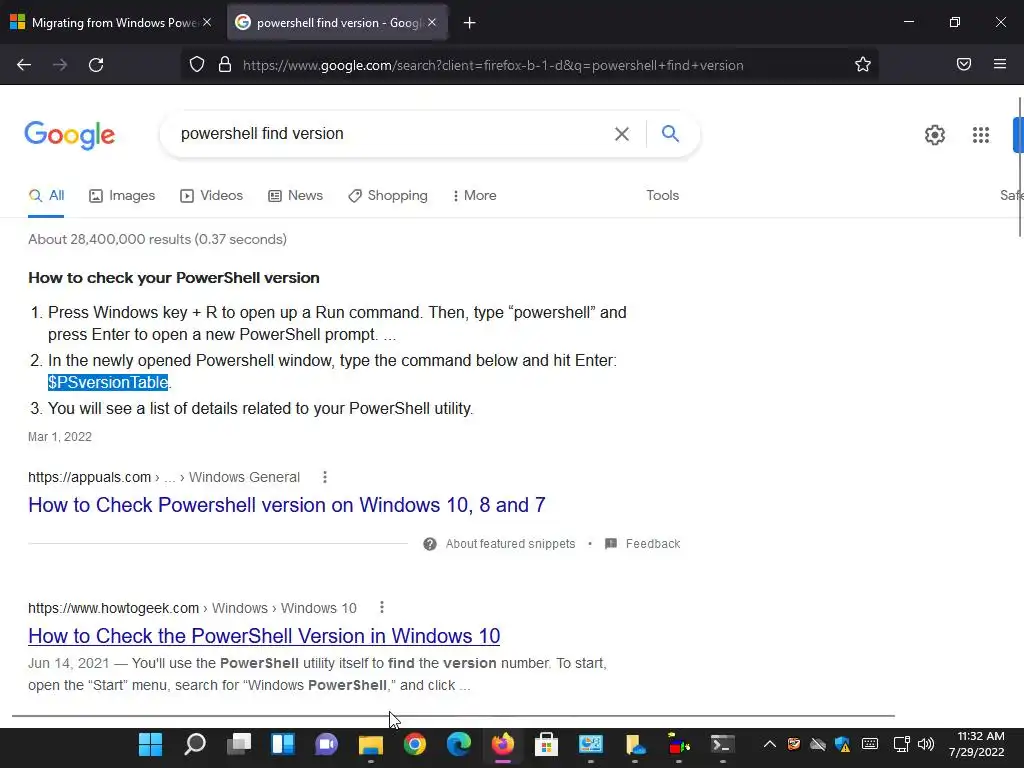
Task: Switch to Images results
Action: [x=122, y=195]
